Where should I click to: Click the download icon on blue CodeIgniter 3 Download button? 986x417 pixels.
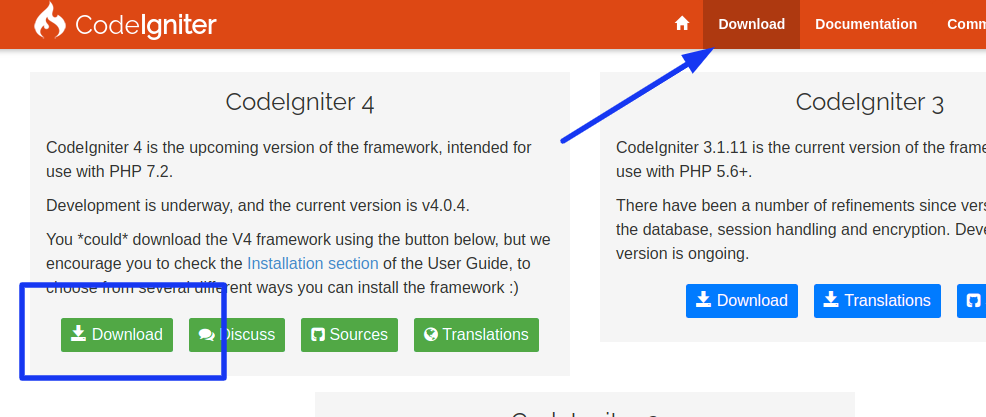(x=704, y=299)
